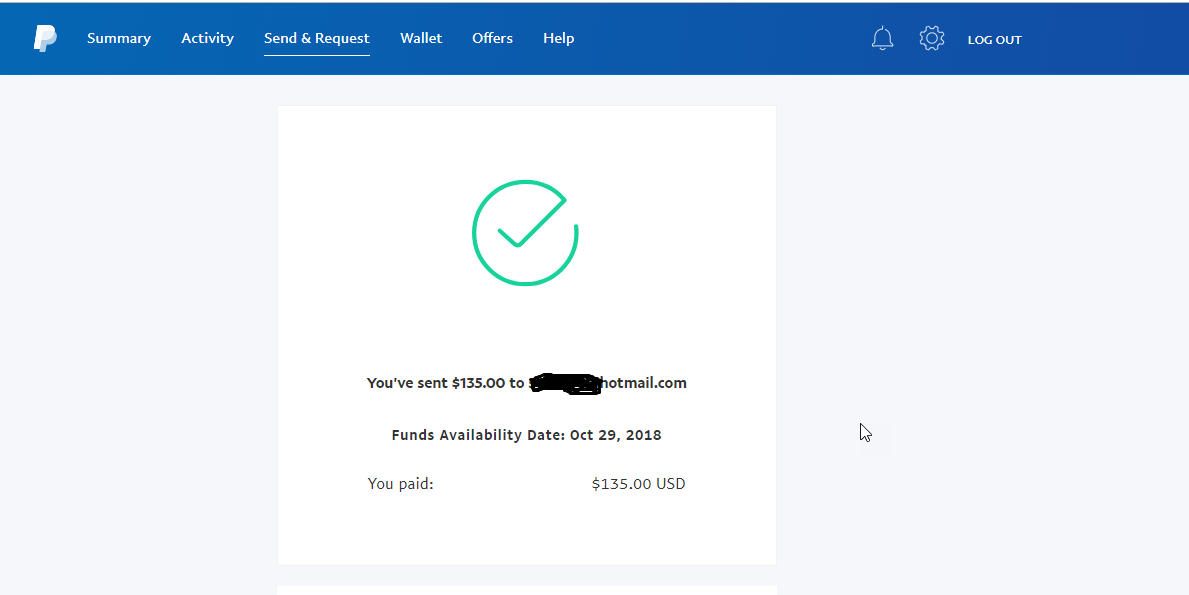1189x595 pixels.
Task: Click the LOG OUT link
Action: coord(994,39)
